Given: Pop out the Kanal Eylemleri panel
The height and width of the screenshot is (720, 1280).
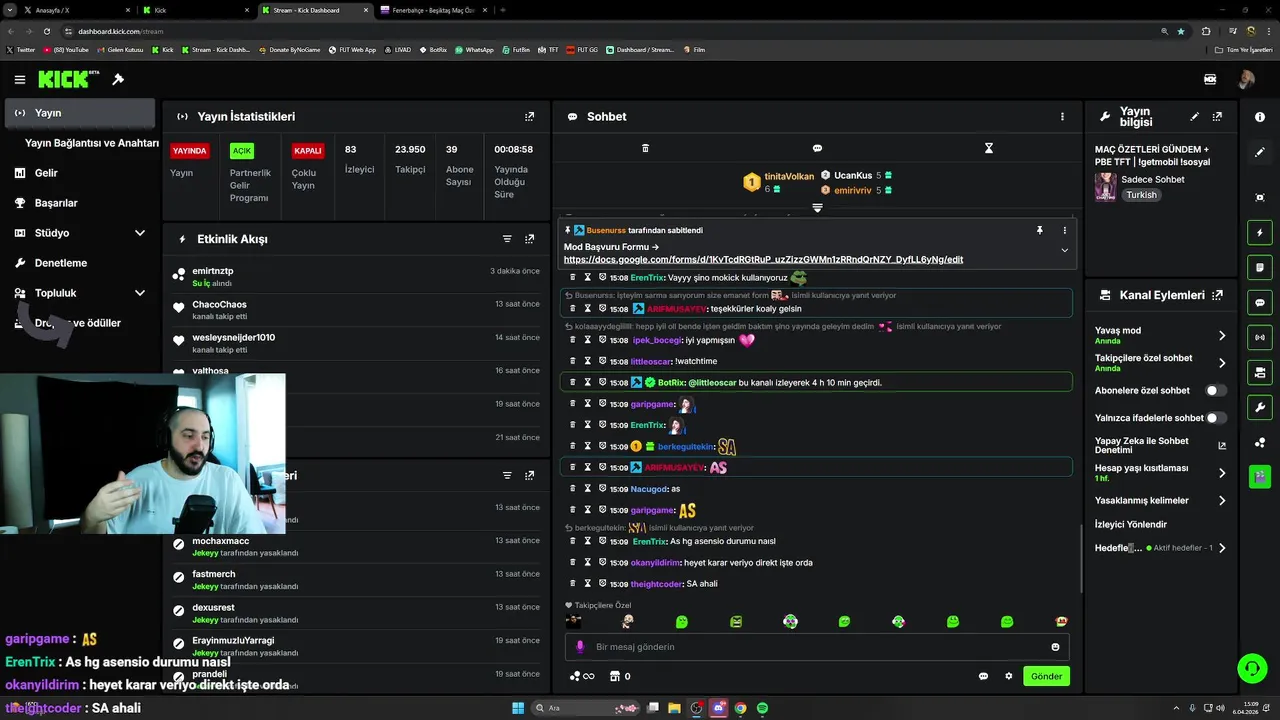Looking at the screenshot, I should coord(1217,295).
